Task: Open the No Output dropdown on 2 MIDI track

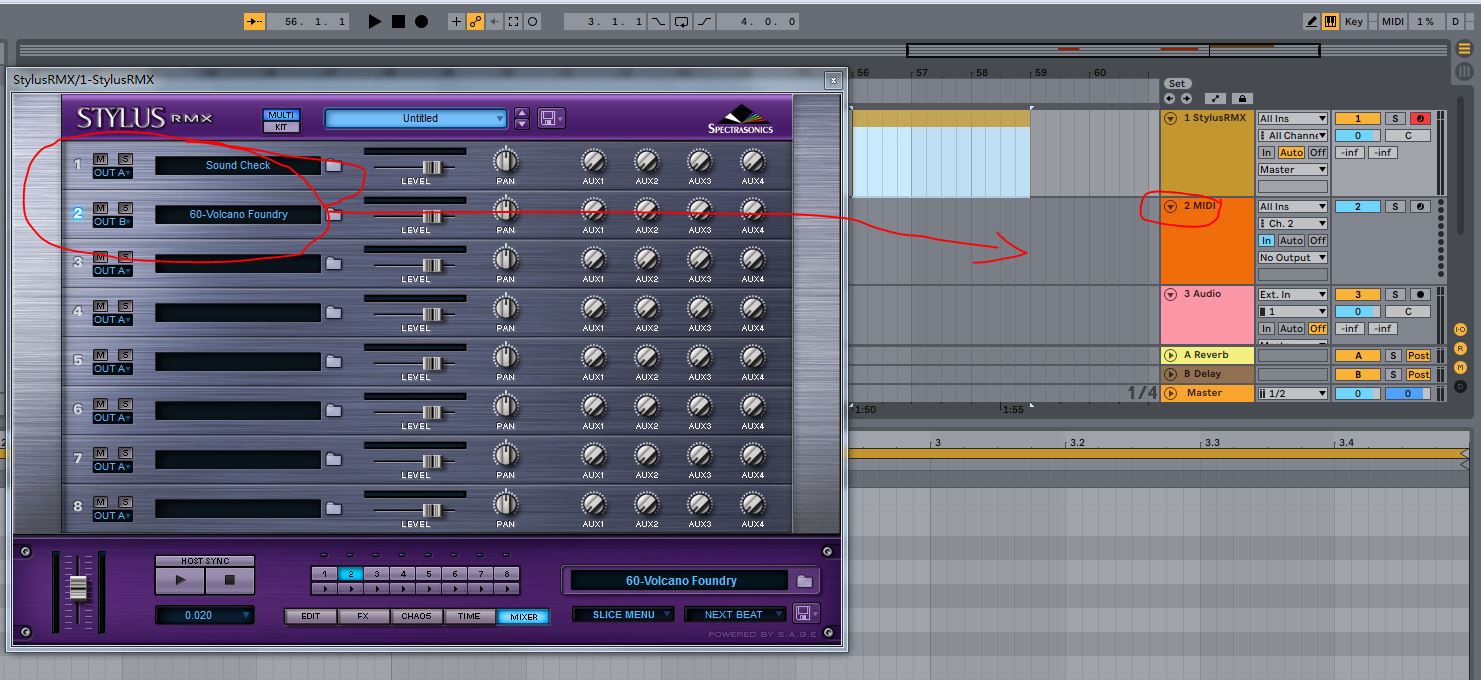Action: point(1293,257)
